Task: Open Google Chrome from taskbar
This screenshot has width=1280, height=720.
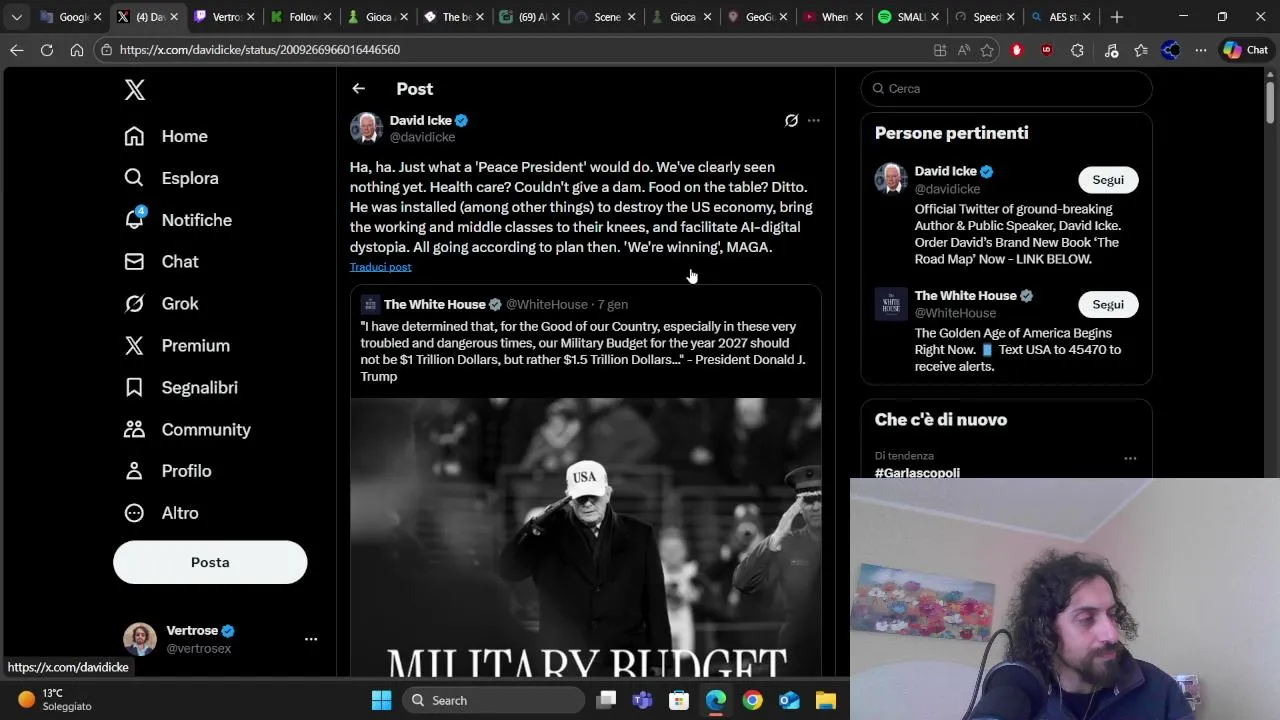Action: (752, 700)
